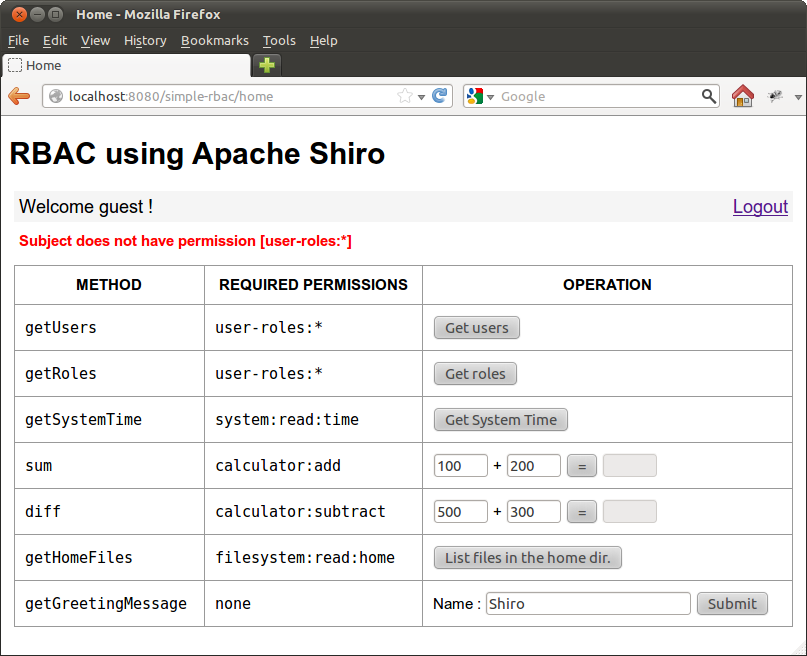Viewport: 807px width, 656px height.
Task: Submit the greeting name form
Action: coord(732,604)
